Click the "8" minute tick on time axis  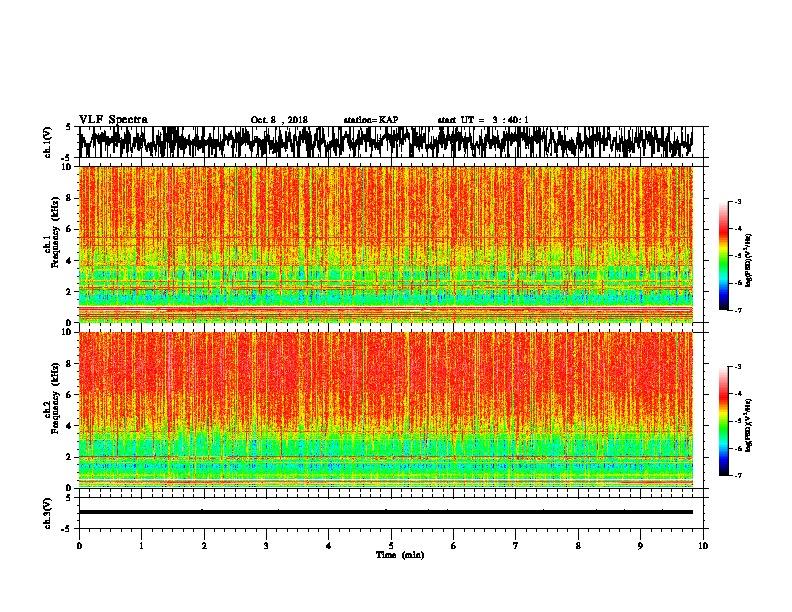coord(578,546)
